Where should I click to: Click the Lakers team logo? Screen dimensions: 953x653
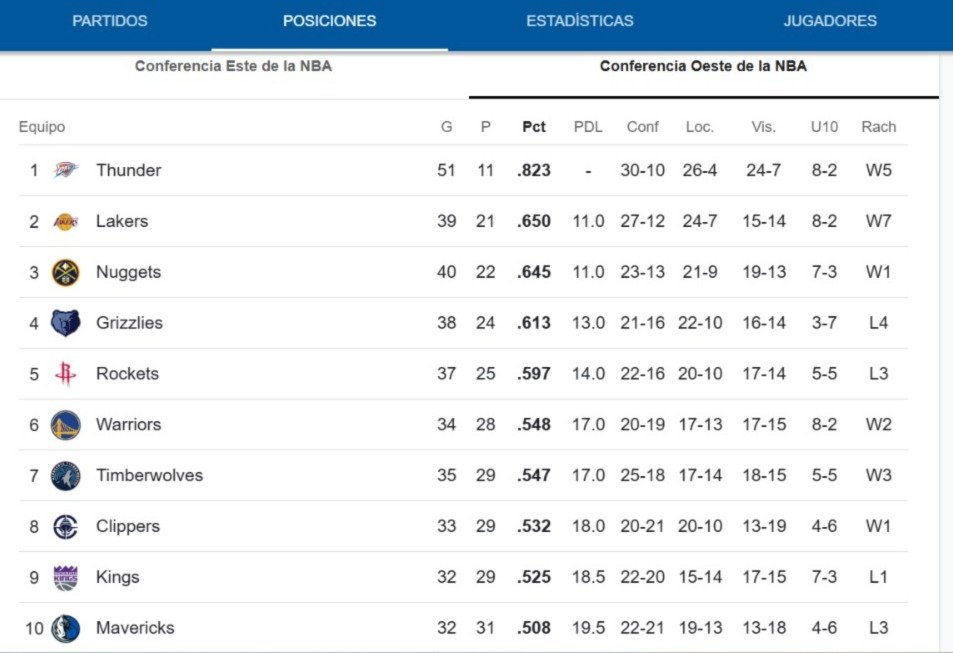pyautogui.click(x=66, y=221)
